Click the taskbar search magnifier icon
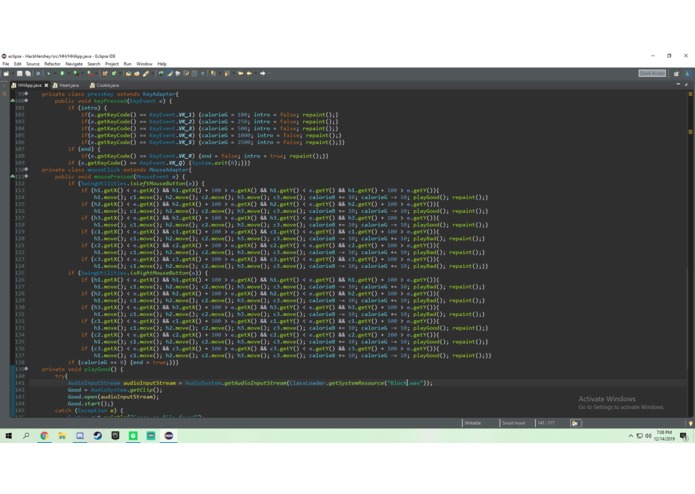695x494 pixels. (26, 436)
